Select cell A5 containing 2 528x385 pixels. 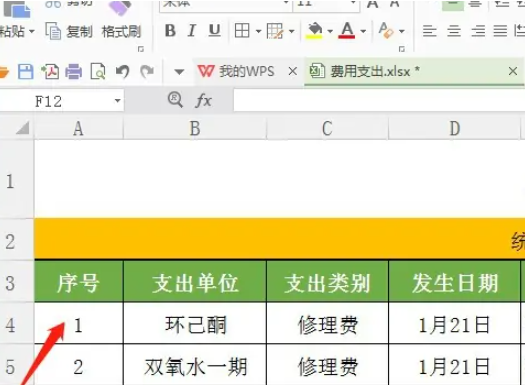point(79,365)
